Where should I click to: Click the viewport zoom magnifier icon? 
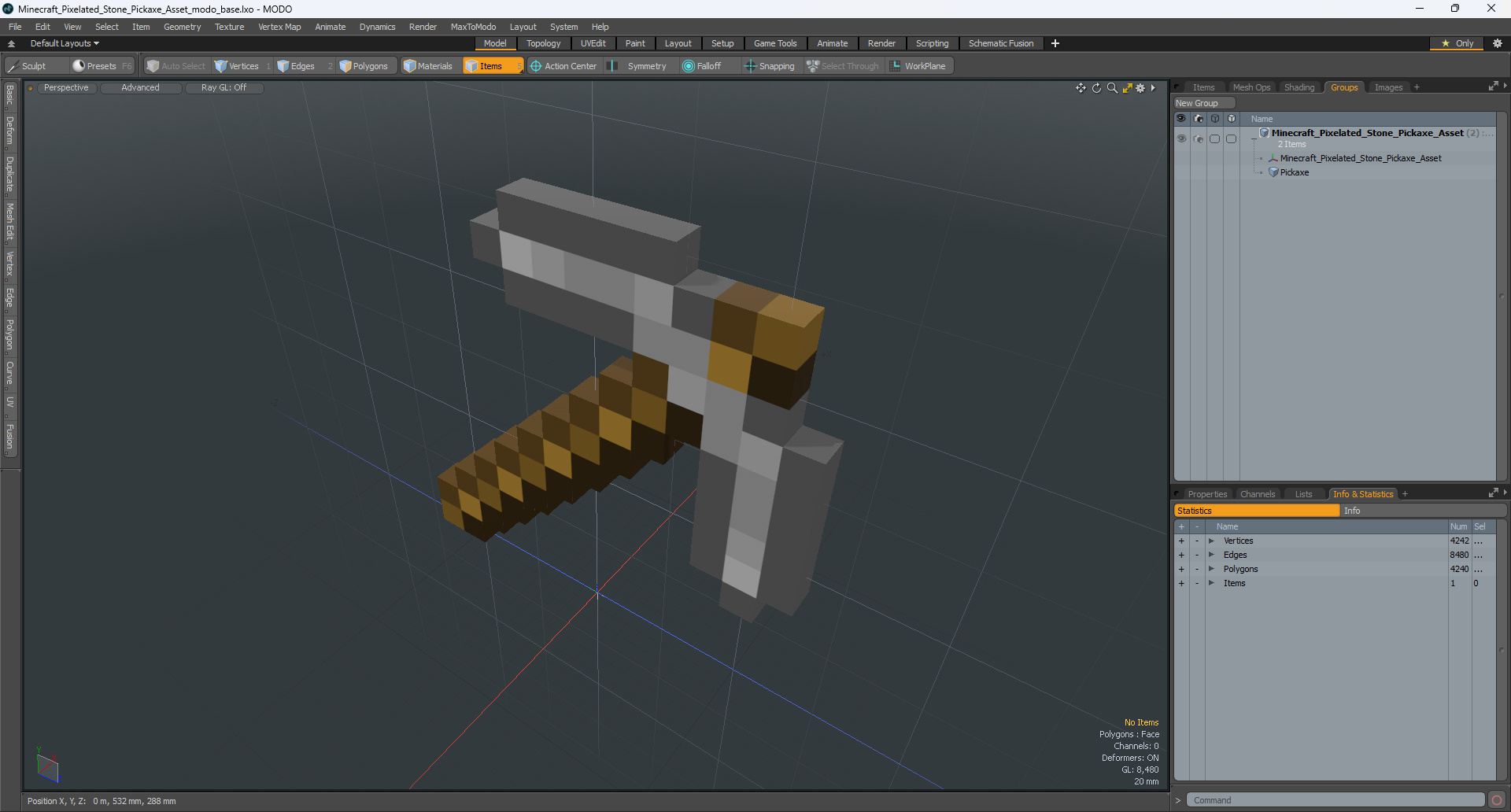(1112, 88)
